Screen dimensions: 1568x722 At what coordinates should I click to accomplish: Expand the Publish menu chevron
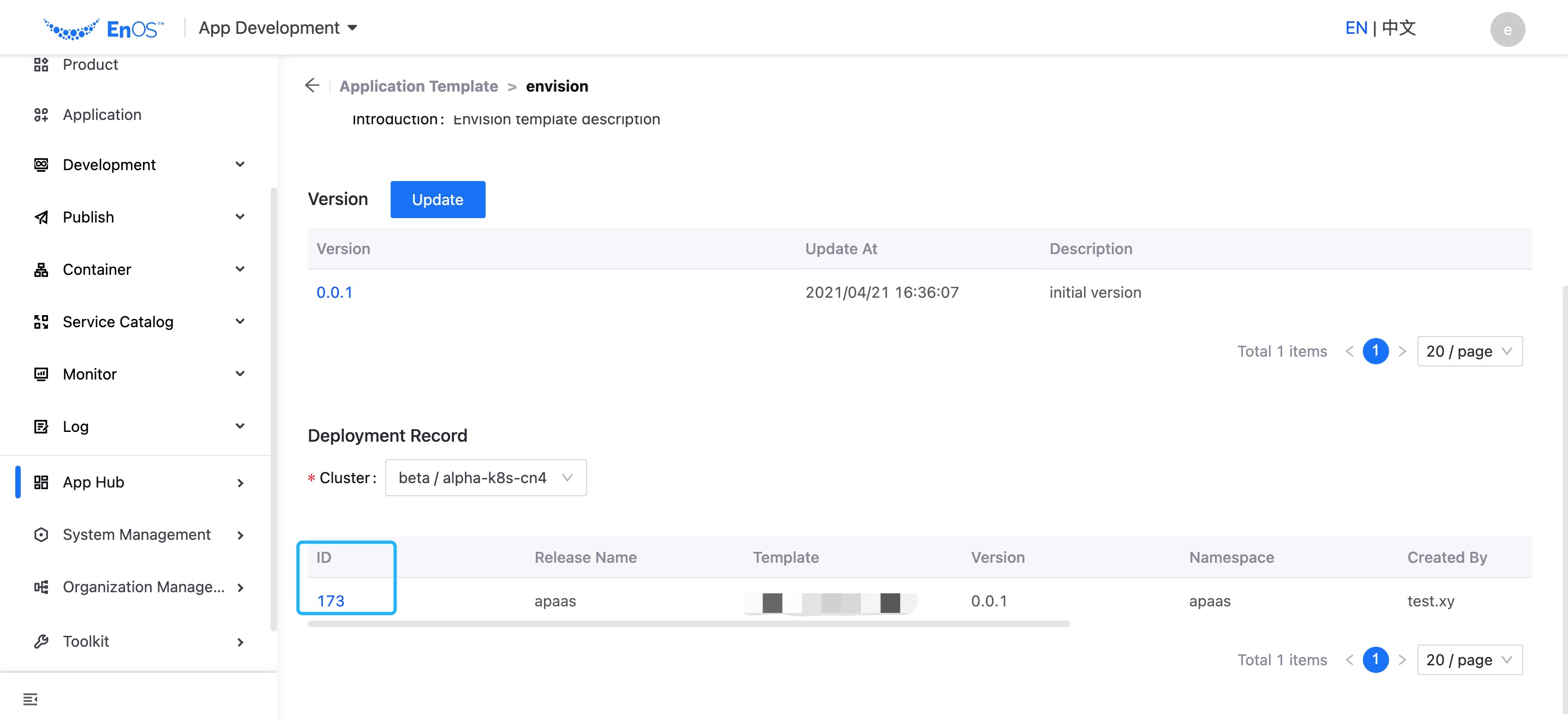(240, 216)
